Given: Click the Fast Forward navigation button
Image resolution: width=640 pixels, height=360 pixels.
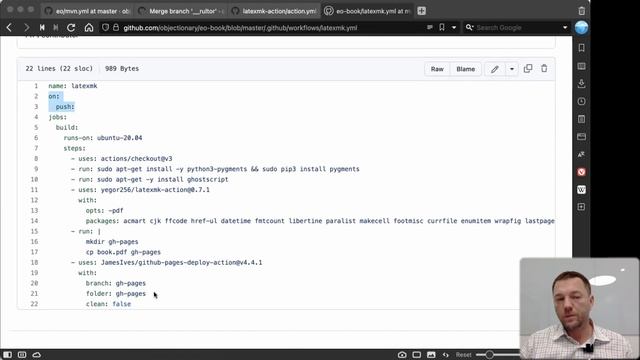Looking at the screenshot, I should [x=56, y=28].
